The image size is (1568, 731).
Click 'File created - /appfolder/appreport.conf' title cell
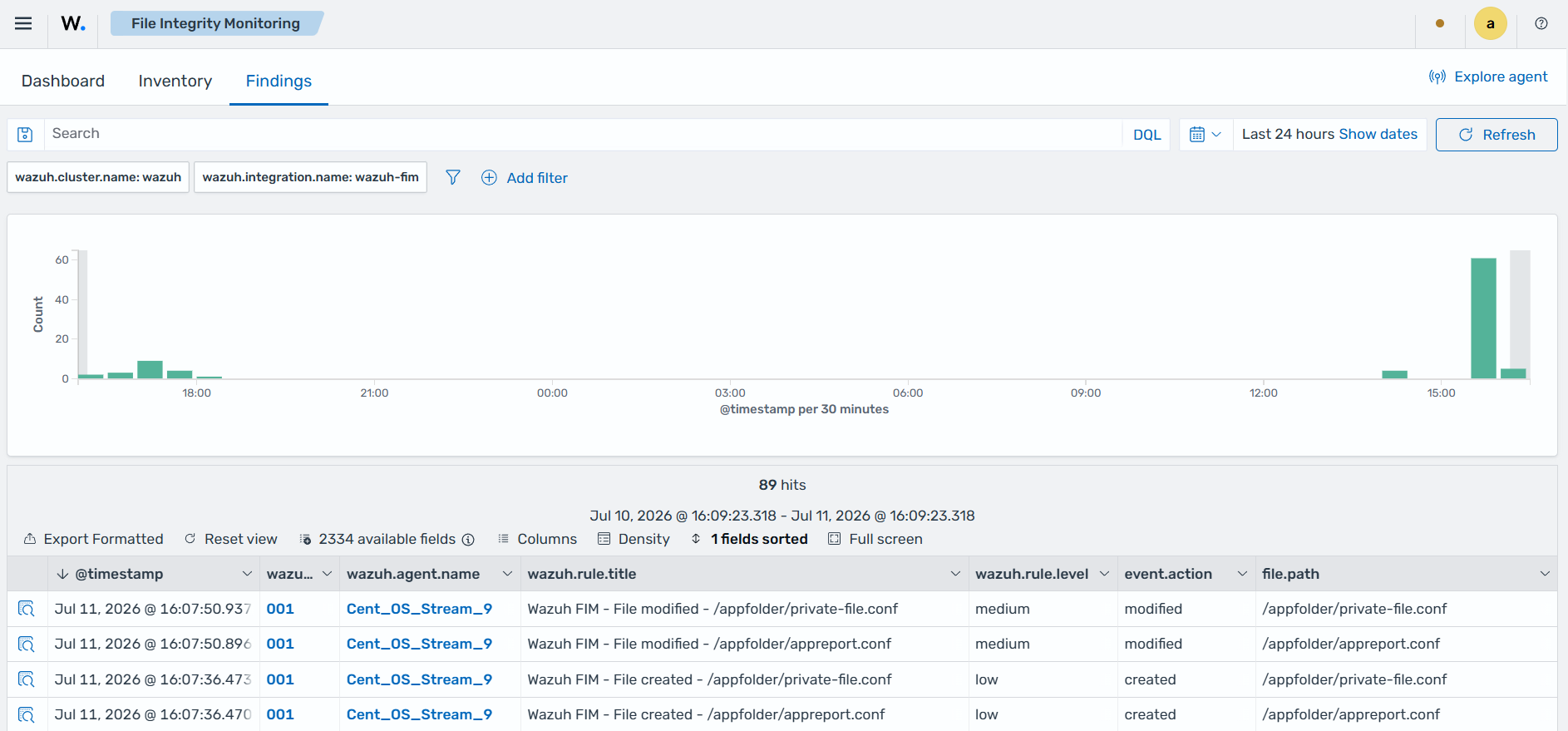click(x=706, y=714)
